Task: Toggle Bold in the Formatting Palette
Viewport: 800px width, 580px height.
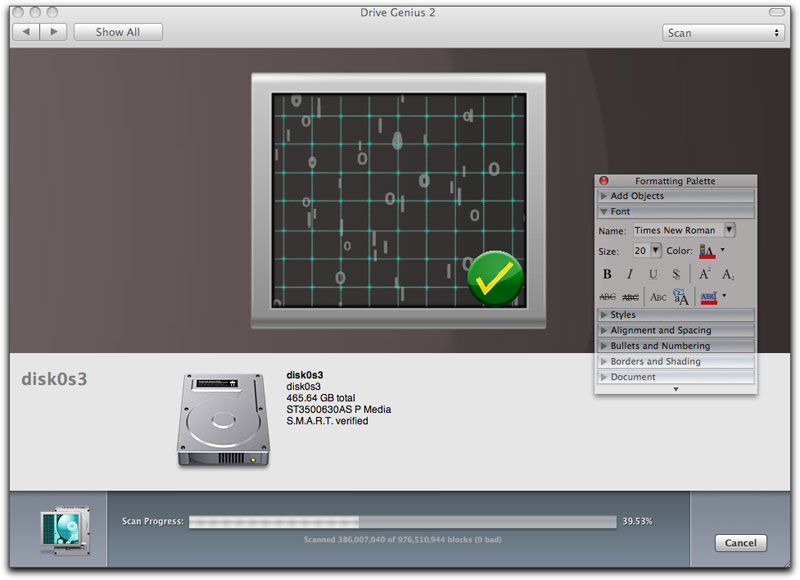Action: click(607, 274)
